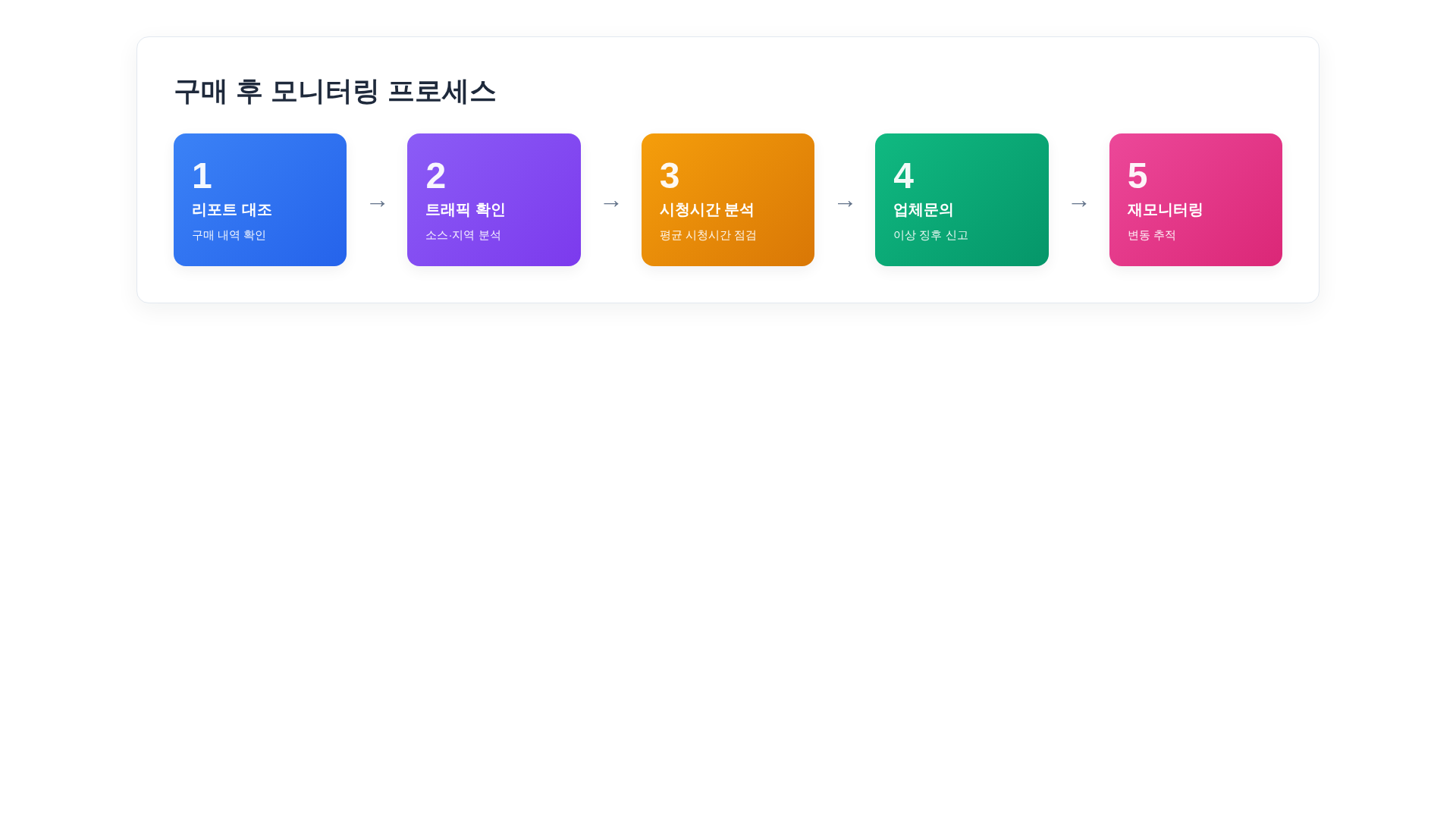This screenshot has width=1456, height=819.
Task: Select the blue 리포트 대조 step card
Action: tap(259, 199)
